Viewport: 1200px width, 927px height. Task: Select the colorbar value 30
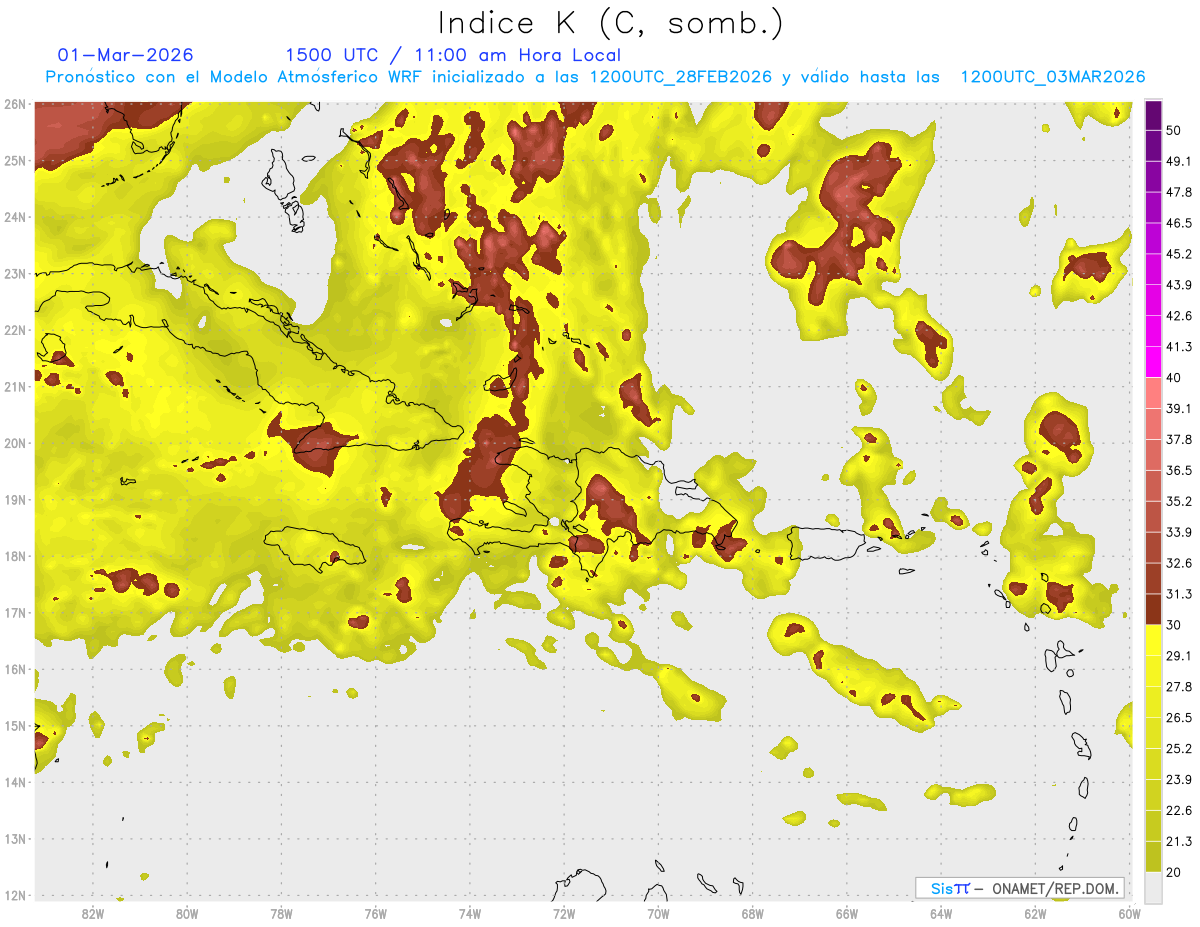tap(1175, 625)
